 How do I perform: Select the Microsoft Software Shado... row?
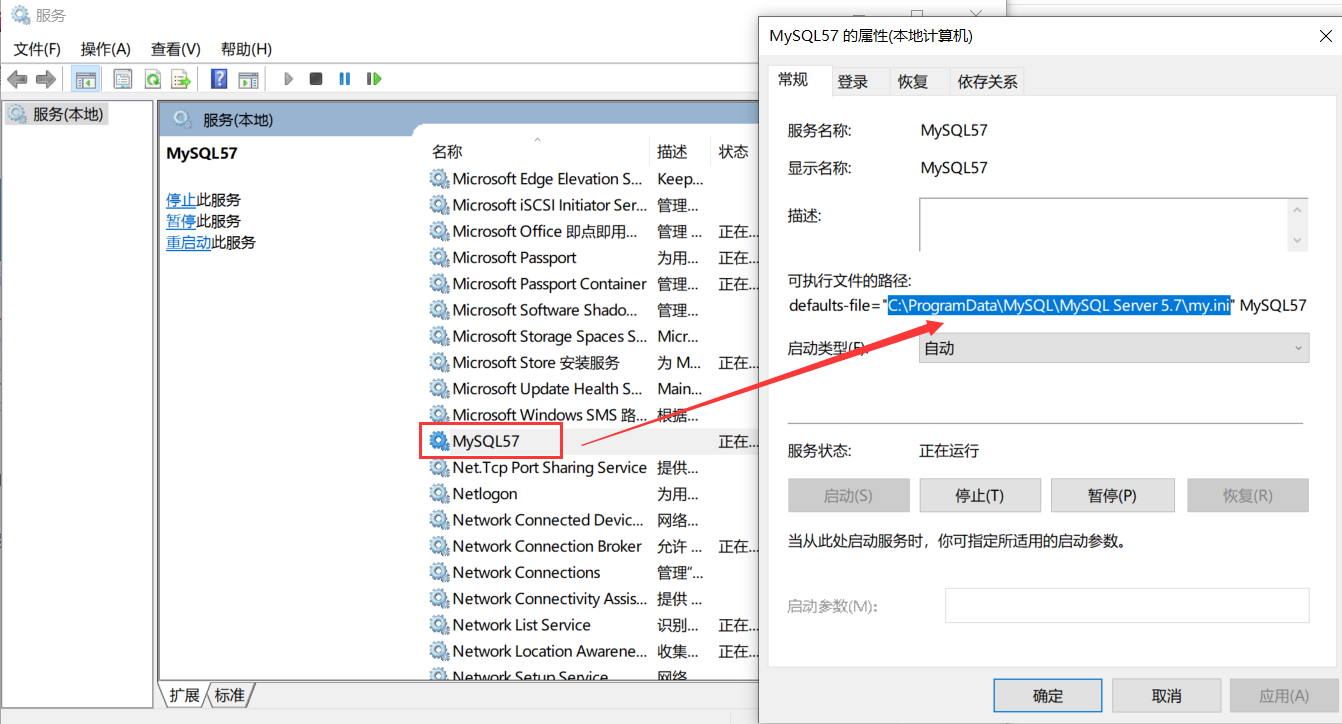pyautogui.click(x=593, y=310)
